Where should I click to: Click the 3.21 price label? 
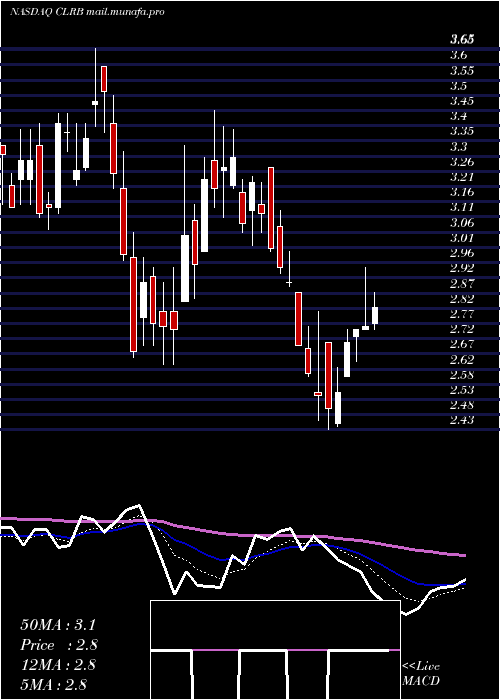pyautogui.click(x=462, y=177)
